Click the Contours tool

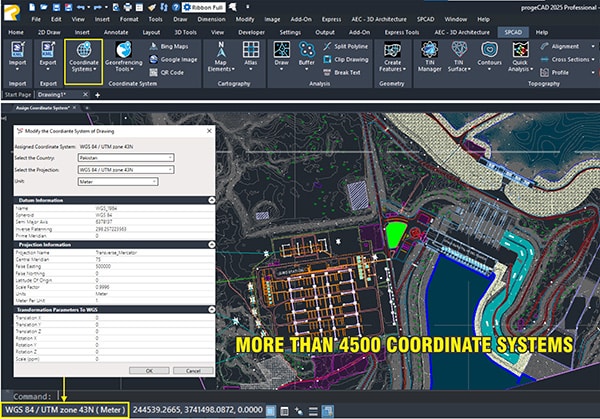tap(489, 56)
